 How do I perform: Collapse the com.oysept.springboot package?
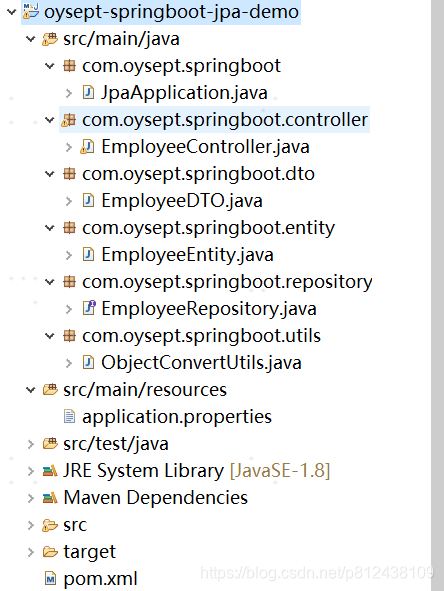coord(49,66)
